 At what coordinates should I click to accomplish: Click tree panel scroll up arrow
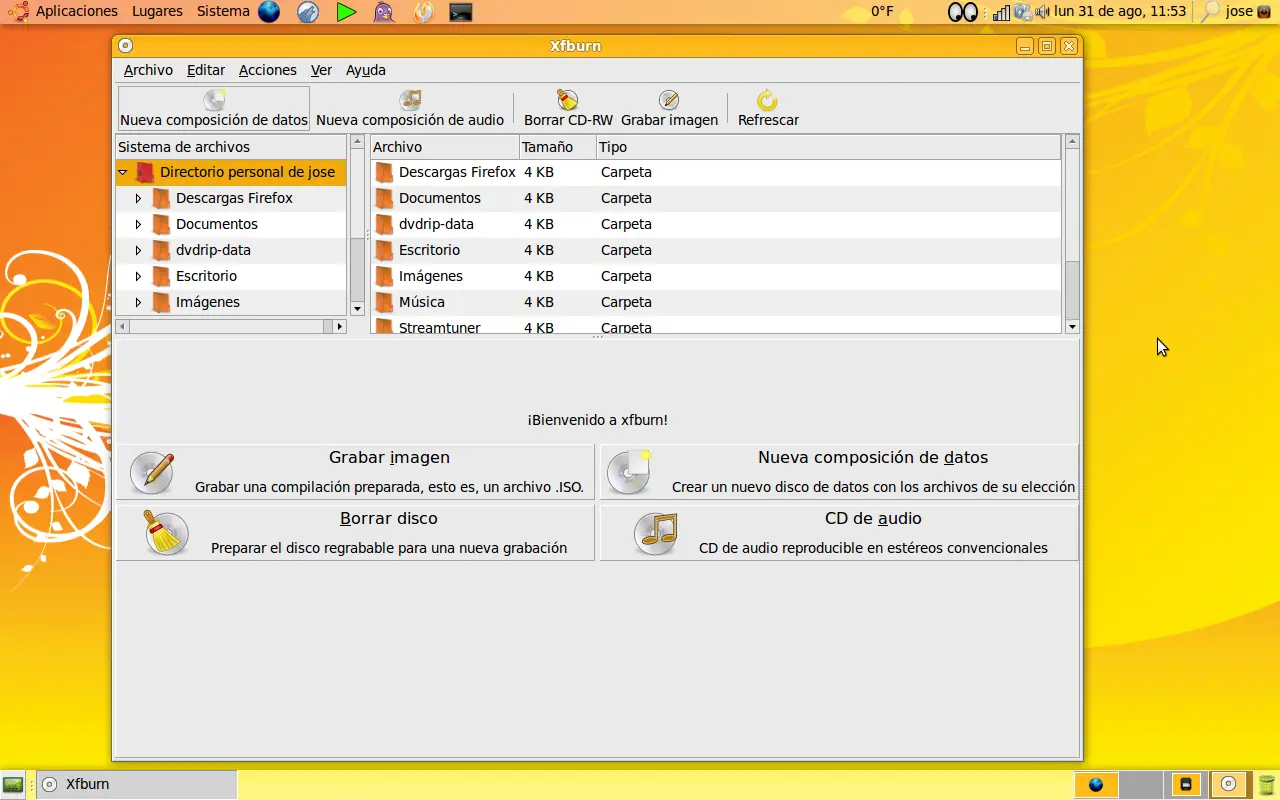(357, 142)
